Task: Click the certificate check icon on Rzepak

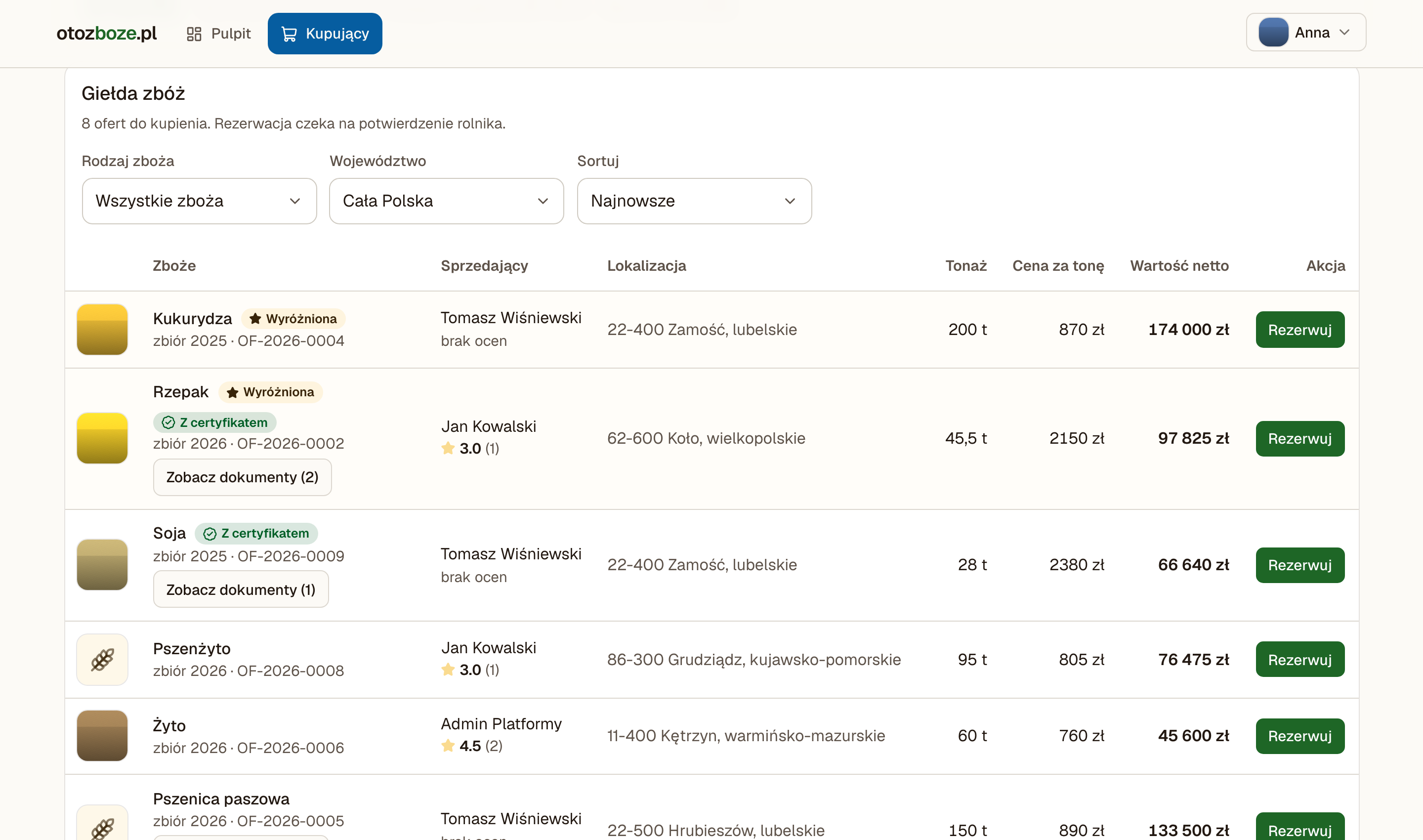Action: click(168, 422)
